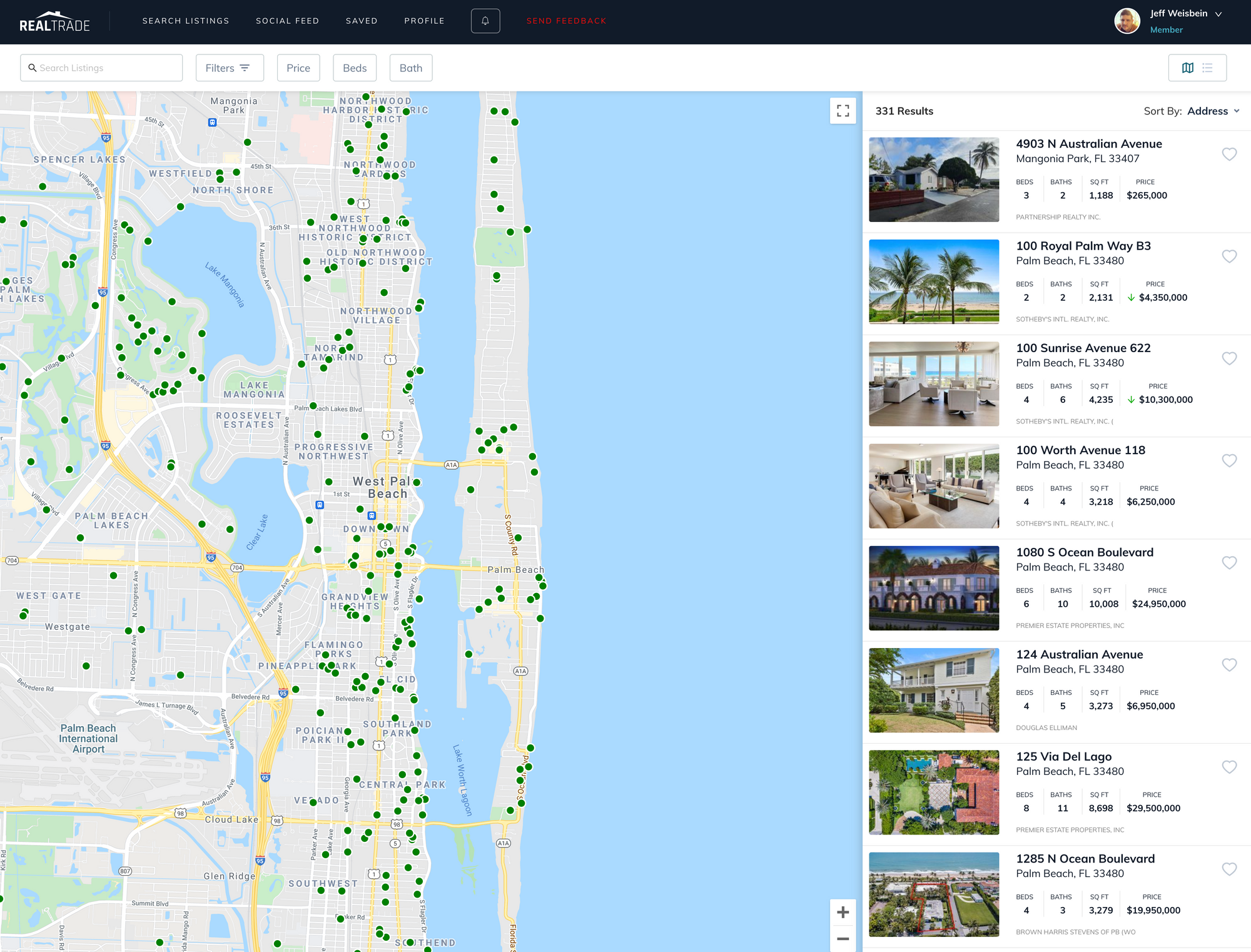Zoom in on the map
The image size is (1251, 952).
click(843, 912)
